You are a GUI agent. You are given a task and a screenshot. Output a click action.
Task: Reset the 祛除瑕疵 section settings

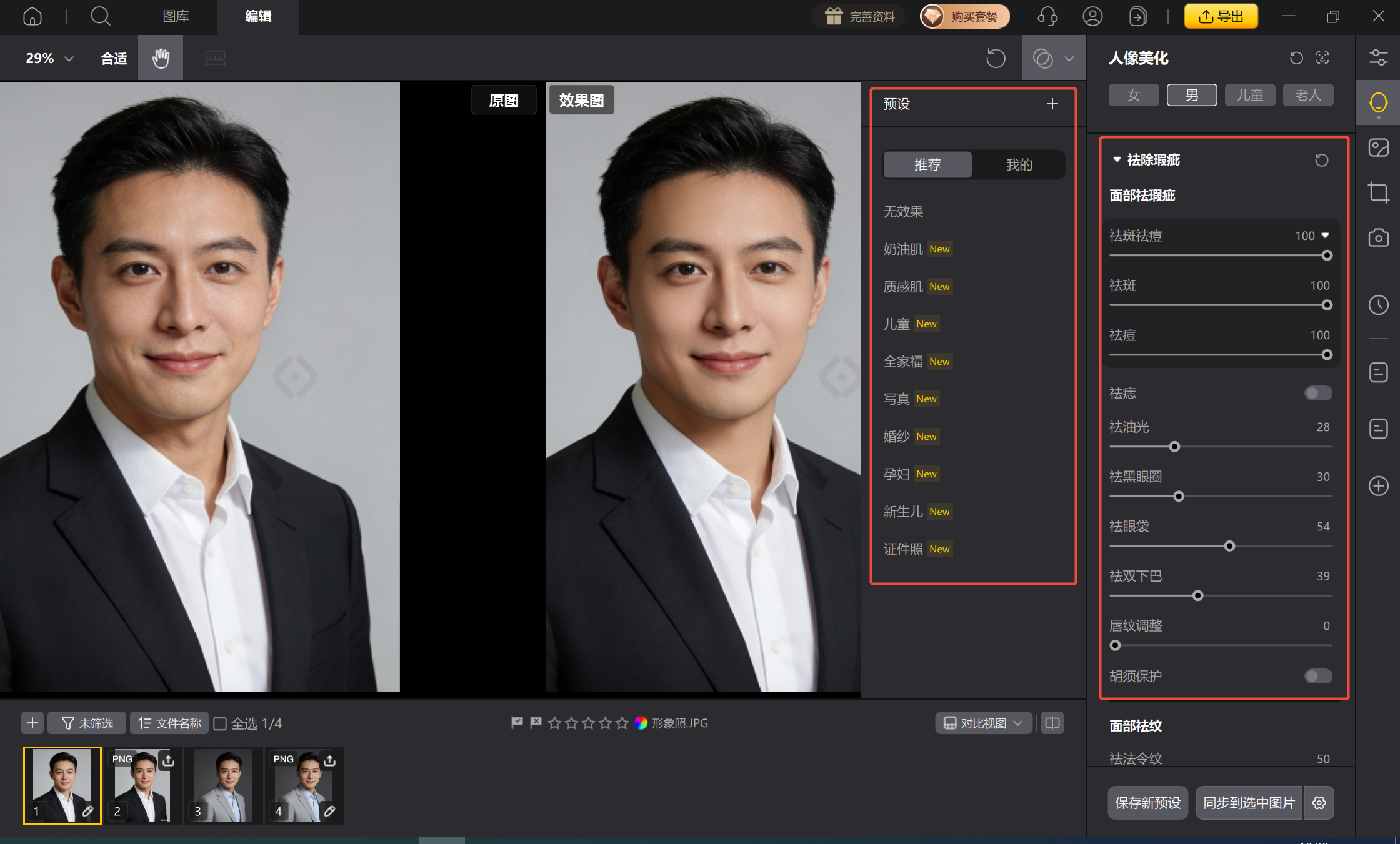(1321, 160)
